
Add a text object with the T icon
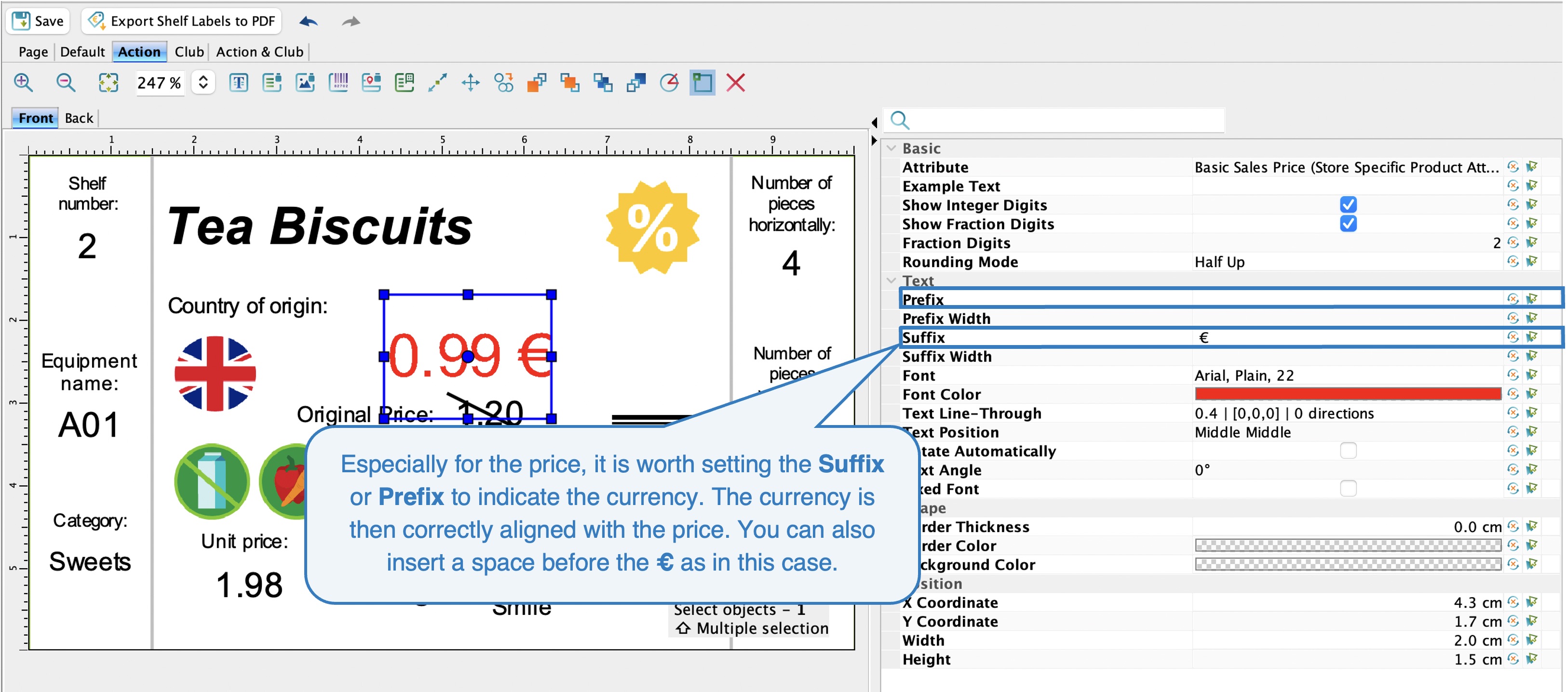coord(239,83)
